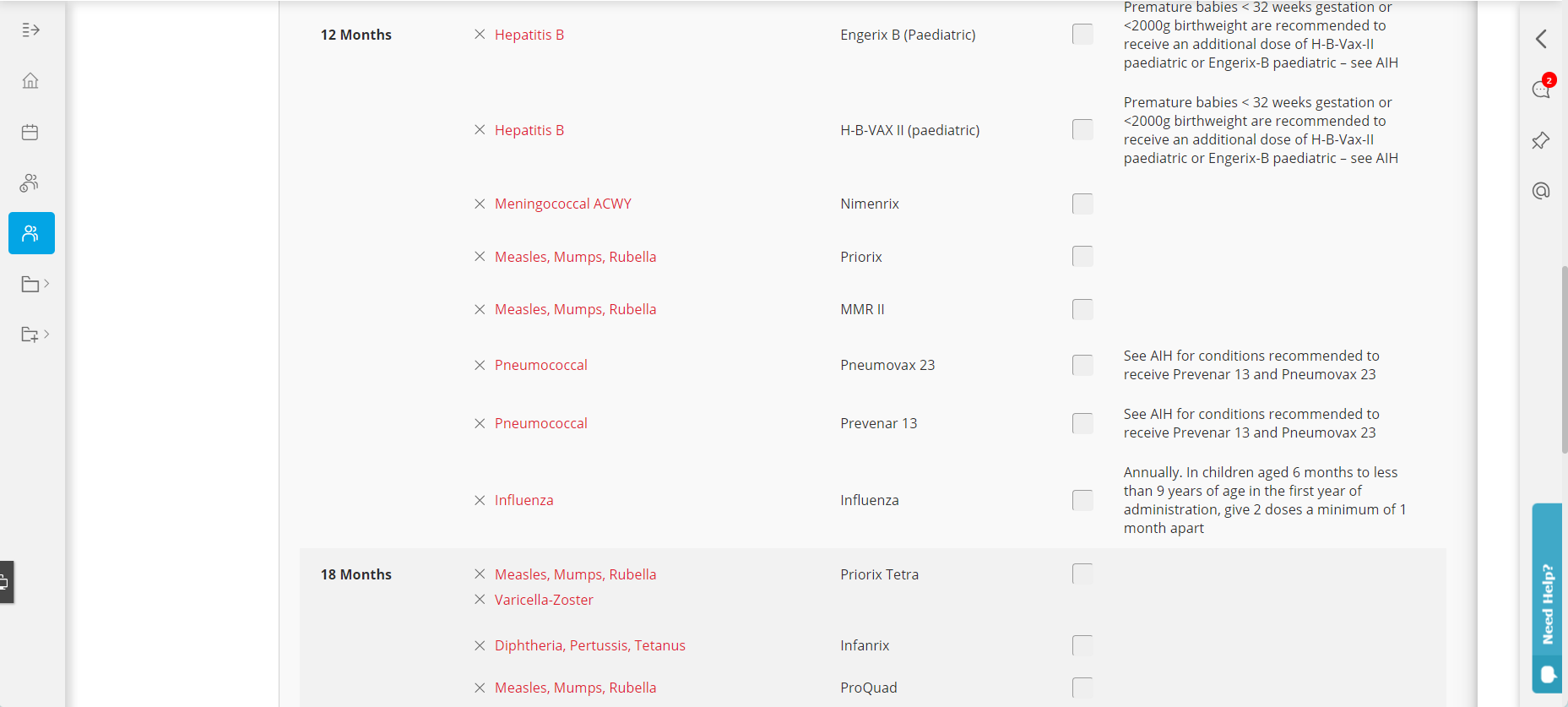The height and width of the screenshot is (707, 1568).
Task: Click the pin icon in right panel
Action: pyautogui.click(x=1541, y=140)
